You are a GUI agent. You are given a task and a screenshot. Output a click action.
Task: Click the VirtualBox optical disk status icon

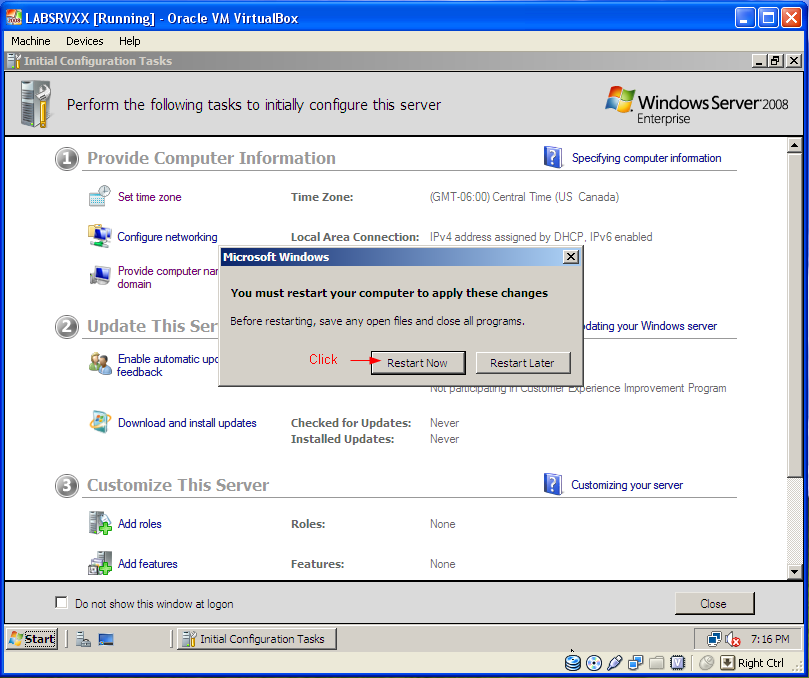(x=594, y=663)
